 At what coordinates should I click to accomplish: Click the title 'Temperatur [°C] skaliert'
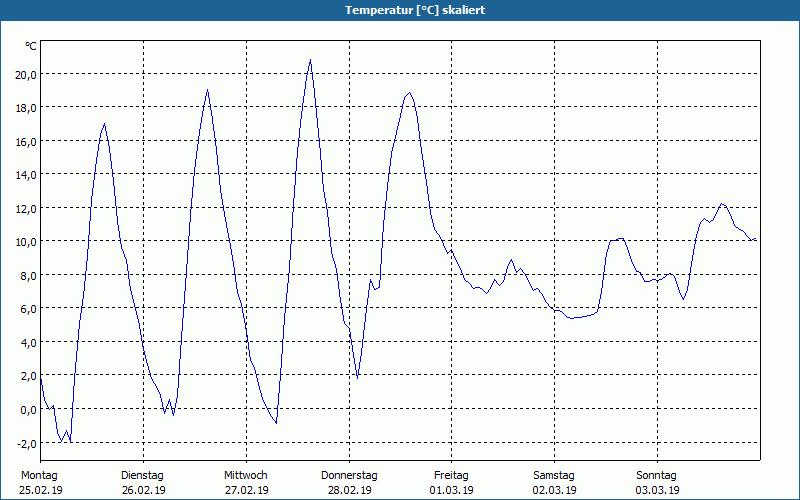(x=415, y=10)
